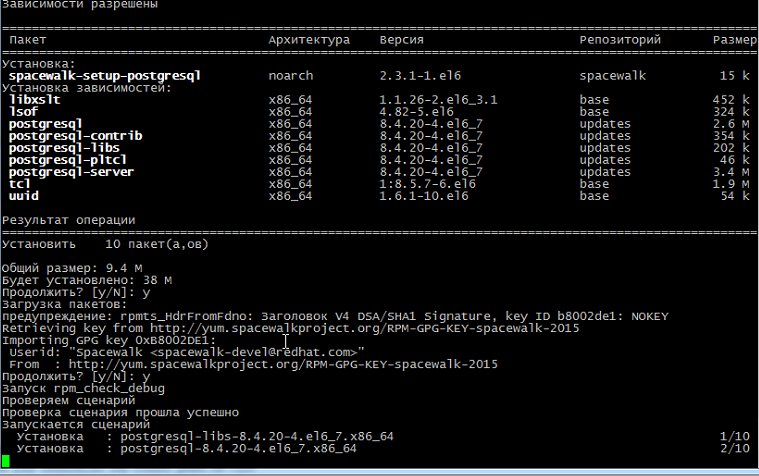Click the Архитектура column header
Screen dimensions: 759x476
pyautogui.click(x=309, y=40)
